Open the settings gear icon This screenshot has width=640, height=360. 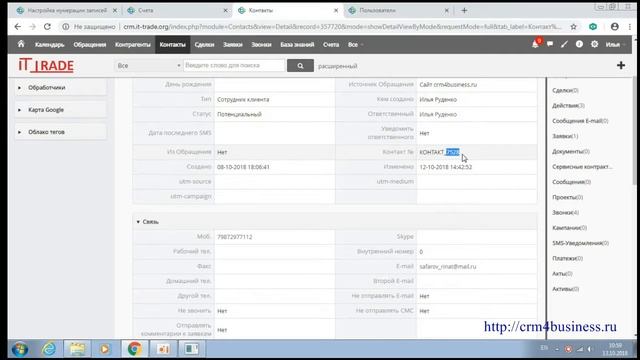click(594, 44)
